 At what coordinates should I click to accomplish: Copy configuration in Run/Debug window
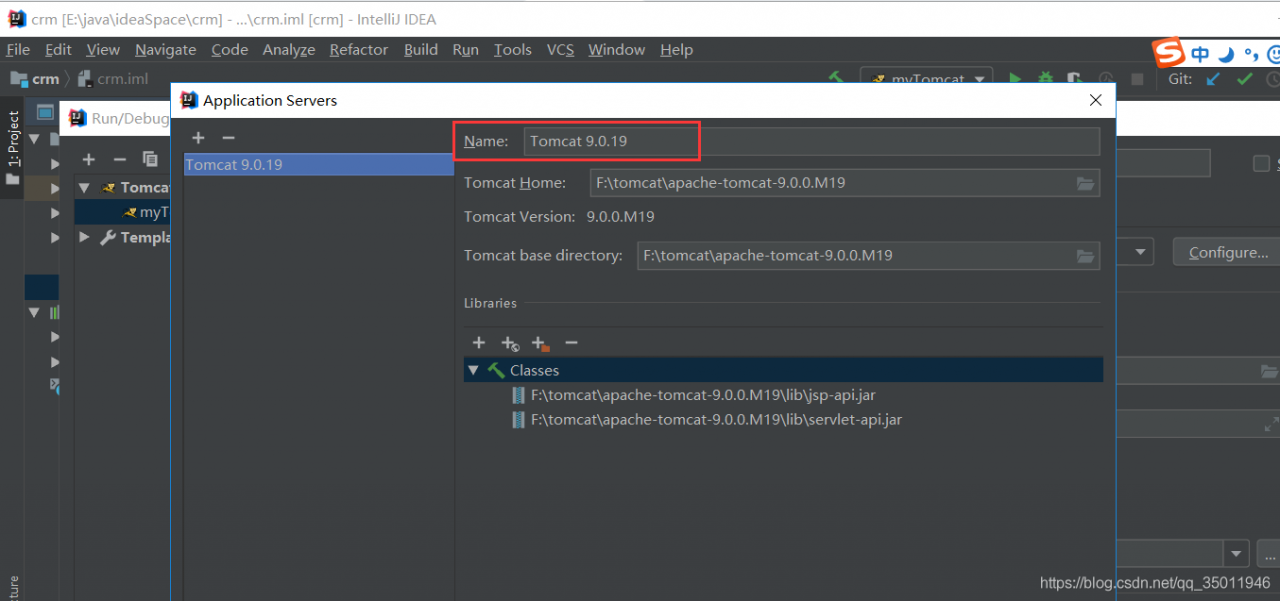[150, 159]
